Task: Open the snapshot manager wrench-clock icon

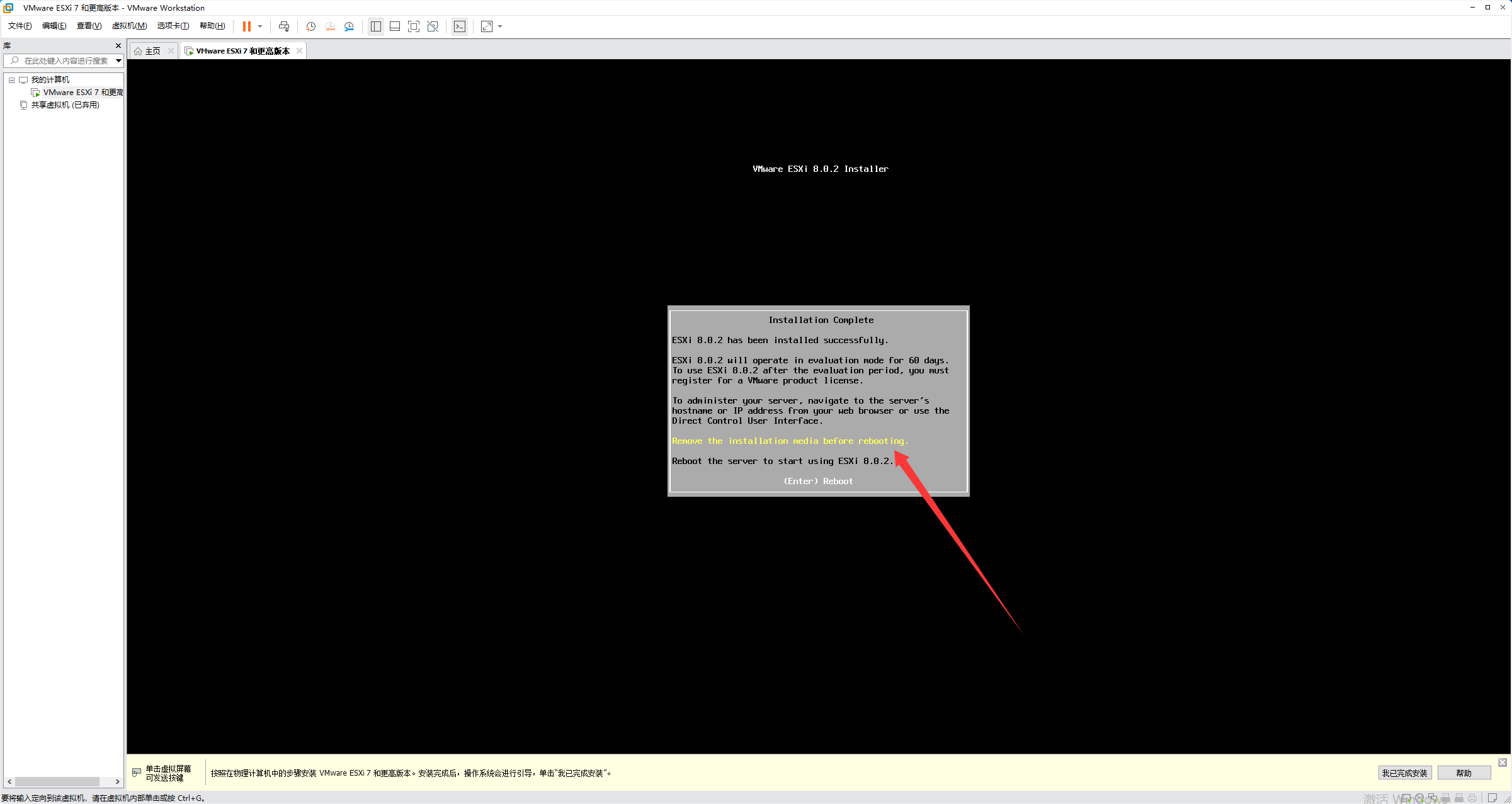Action: click(x=349, y=26)
